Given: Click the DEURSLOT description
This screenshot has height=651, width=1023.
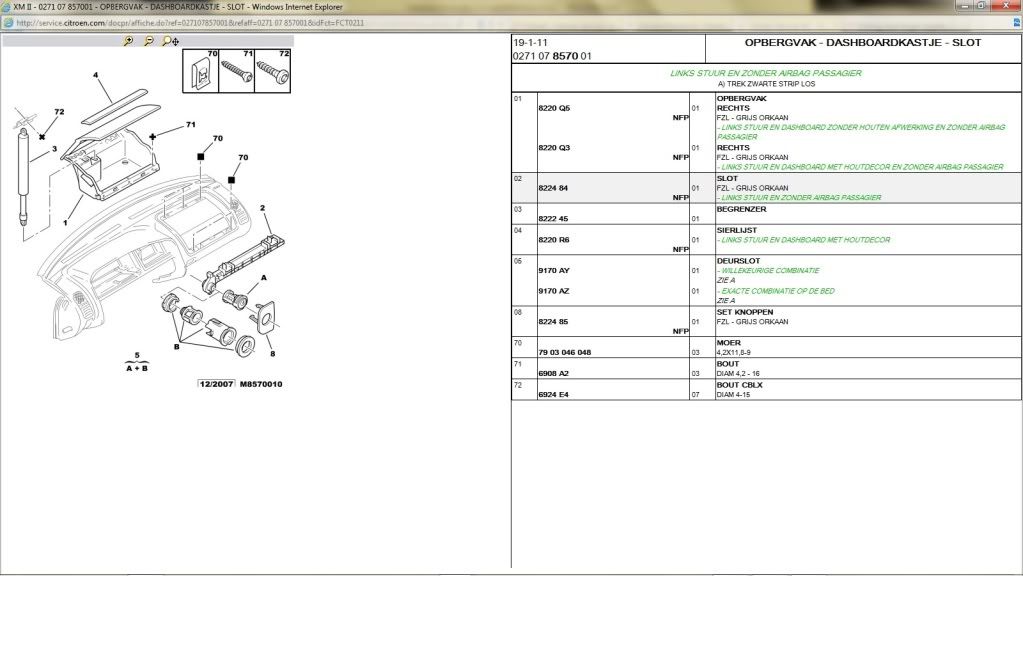Looking at the screenshot, I should pyautogui.click(x=738, y=260).
